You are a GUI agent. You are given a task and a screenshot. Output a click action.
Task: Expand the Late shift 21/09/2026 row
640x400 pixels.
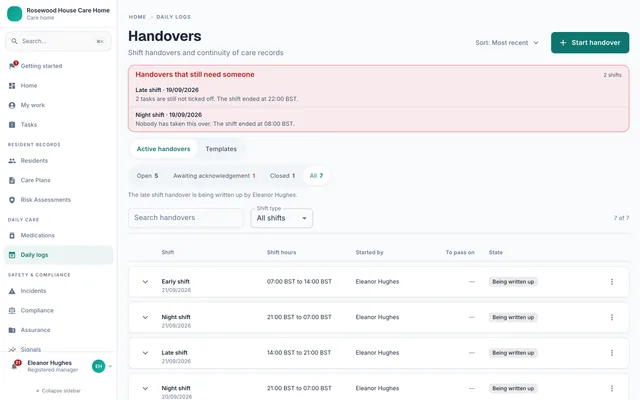click(145, 353)
